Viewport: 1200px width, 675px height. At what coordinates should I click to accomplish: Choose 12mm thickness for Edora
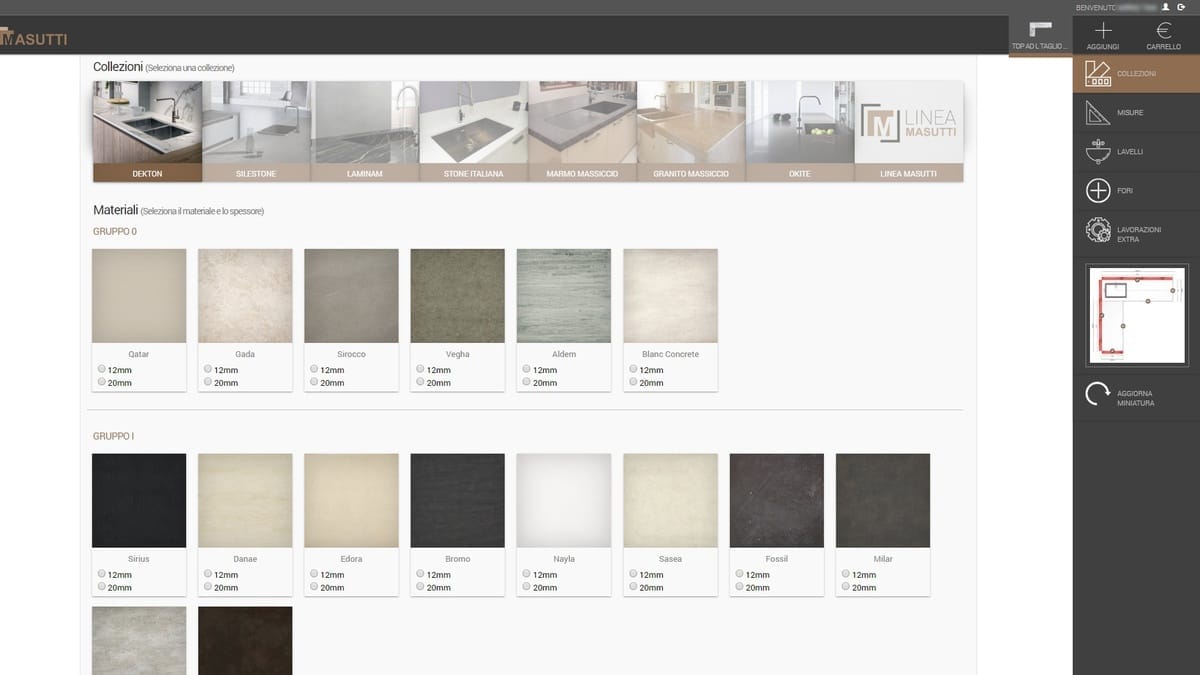click(x=314, y=574)
